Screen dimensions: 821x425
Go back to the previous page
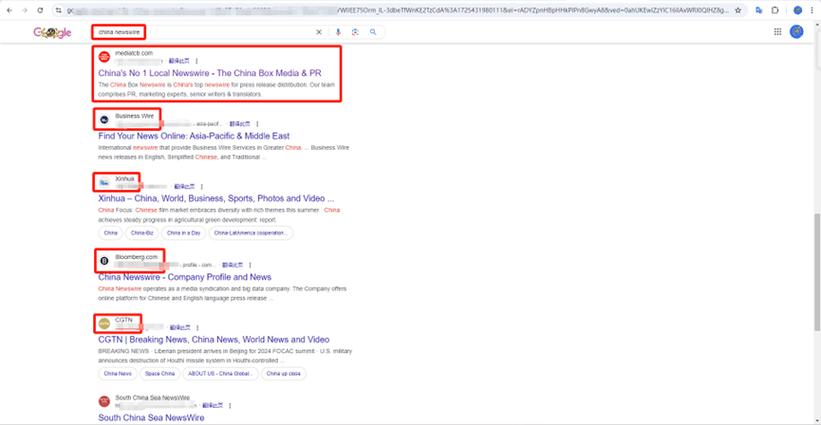click(x=9, y=10)
